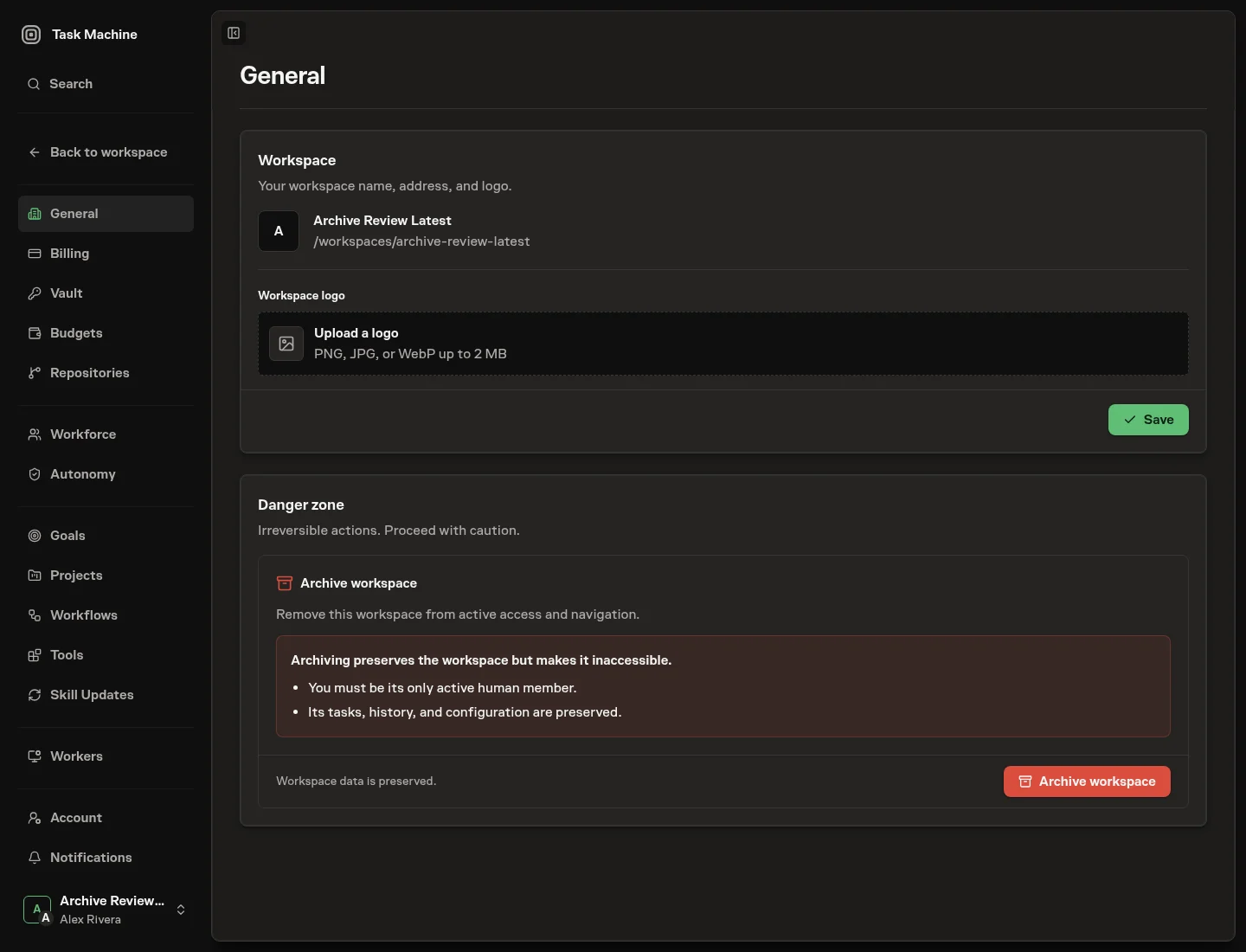Open Account settings
This screenshot has height=952, width=1246.
(106, 818)
